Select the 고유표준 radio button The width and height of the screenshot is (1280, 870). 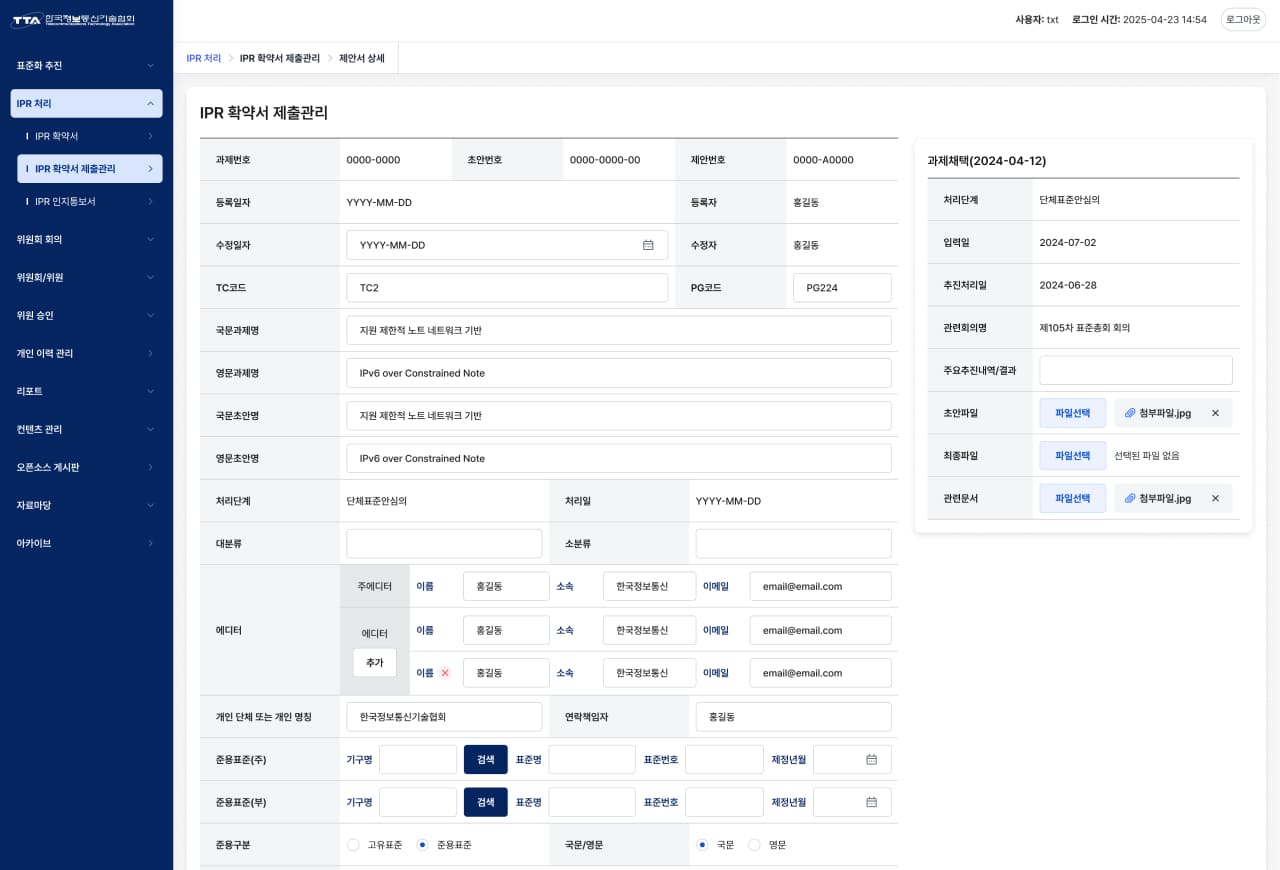pyautogui.click(x=353, y=845)
